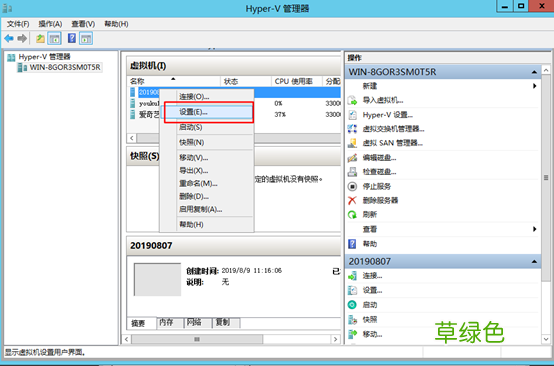The height and width of the screenshot is (366, 554).
Task: Click 0% CPU usage cell
Action: pos(278,104)
